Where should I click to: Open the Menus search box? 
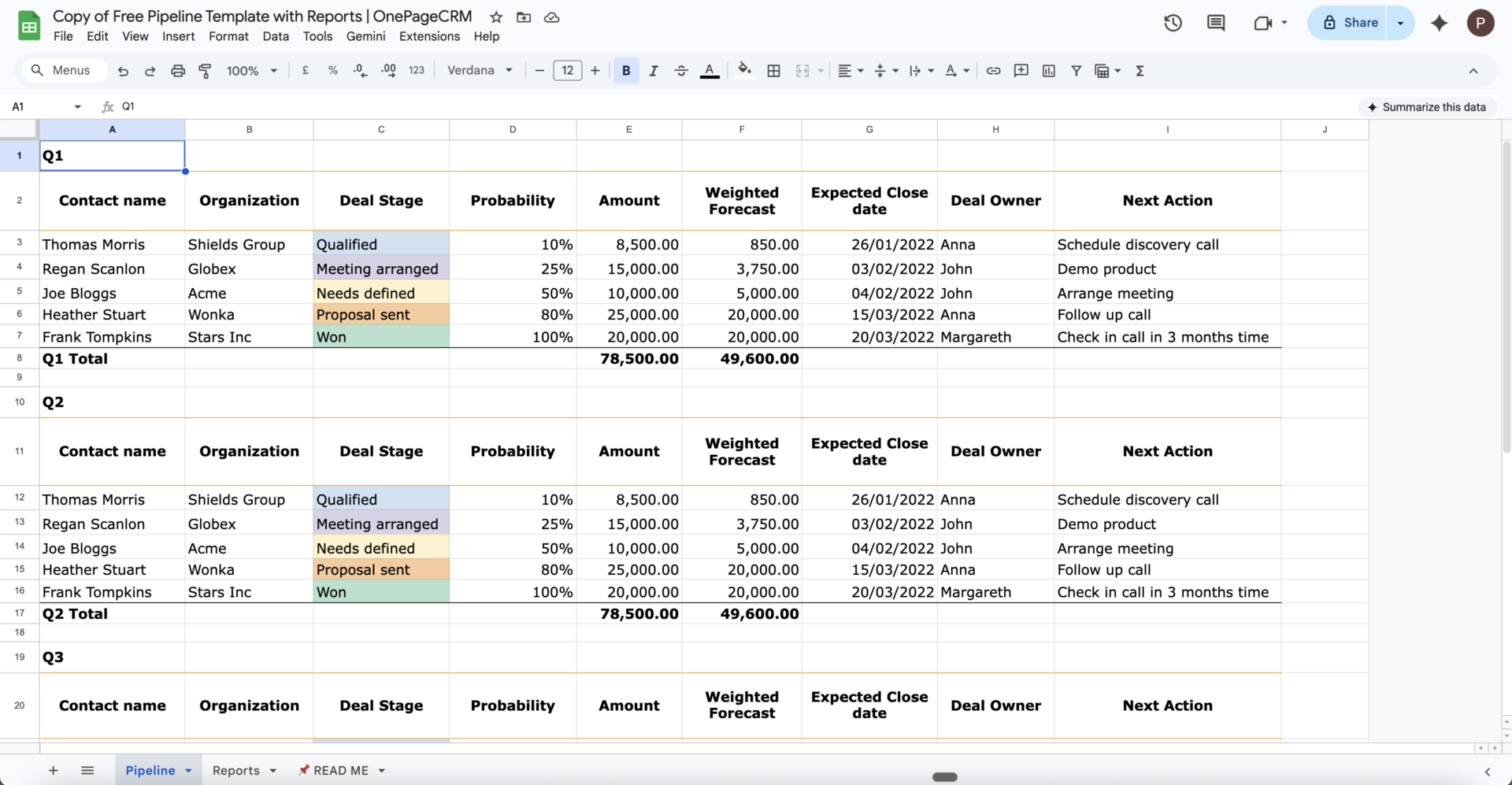click(63, 71)
